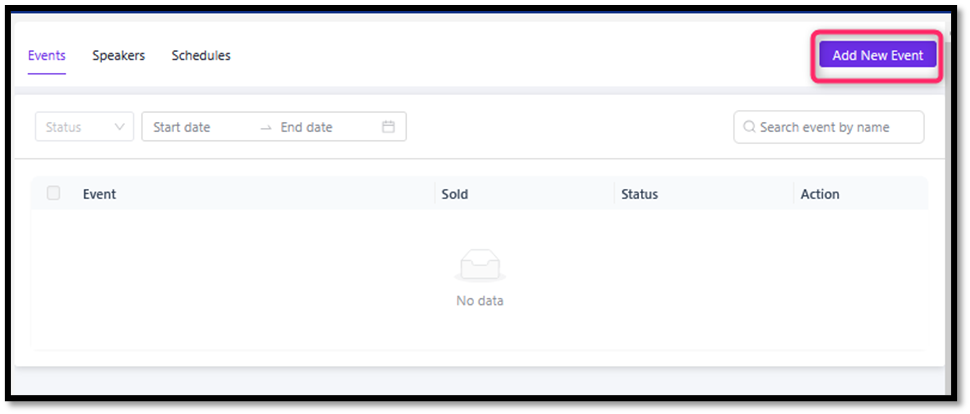Click the vertical scrollbar on right edge
This screenshot has width=970, height=414.
click(x=948, y=200)
